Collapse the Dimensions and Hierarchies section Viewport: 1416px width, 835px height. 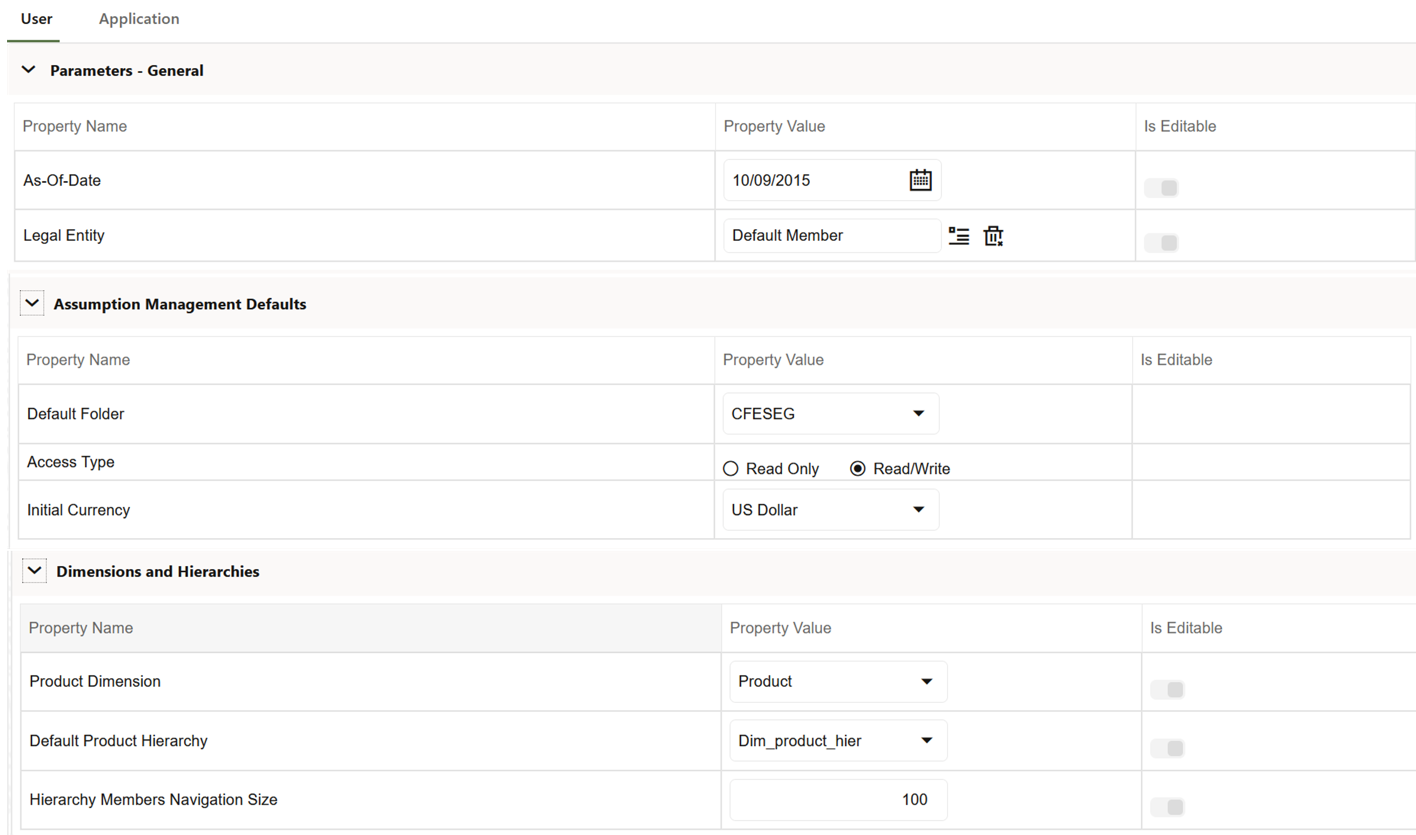[34, 570]
